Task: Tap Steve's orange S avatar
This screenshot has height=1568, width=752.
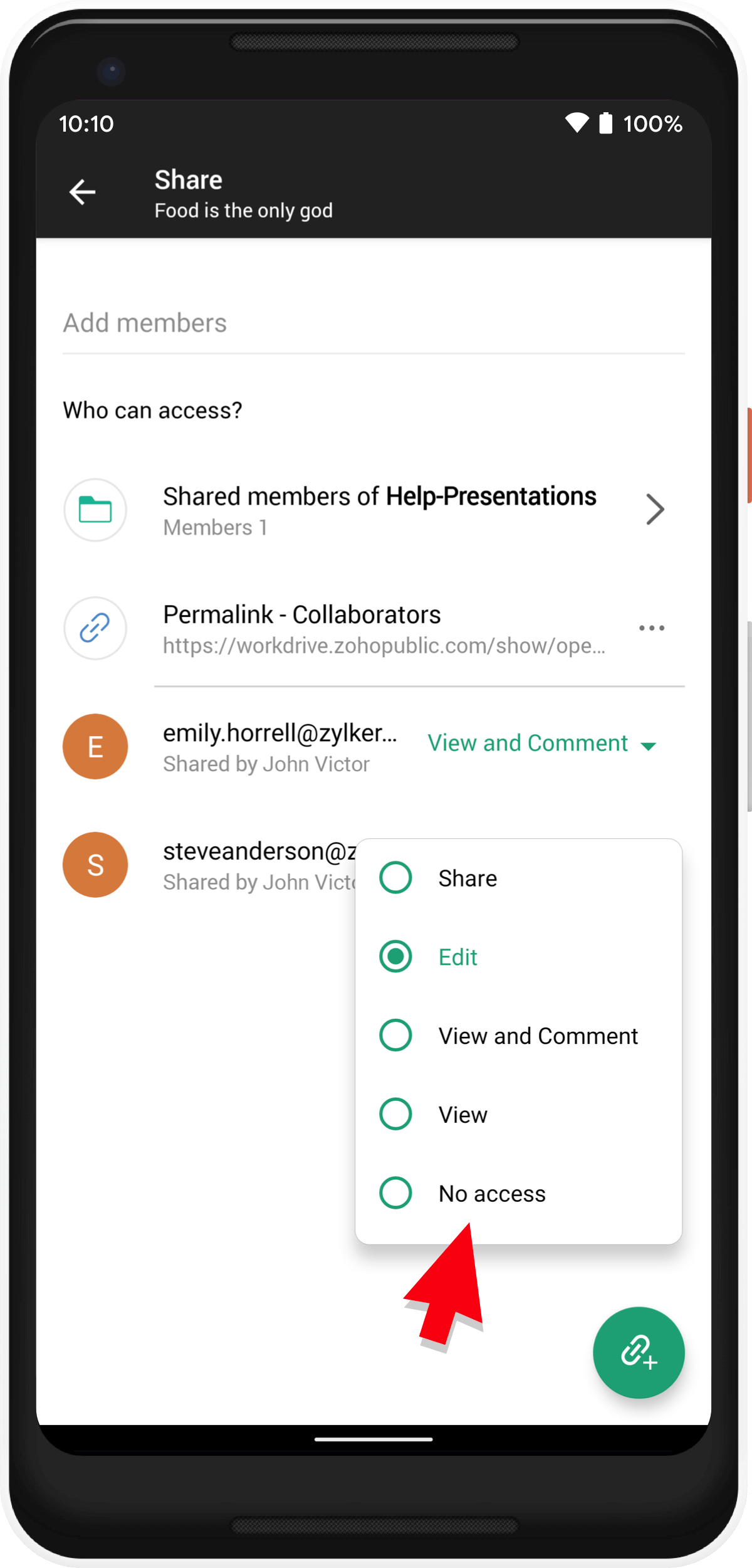Action: click(x=95, y=865)
